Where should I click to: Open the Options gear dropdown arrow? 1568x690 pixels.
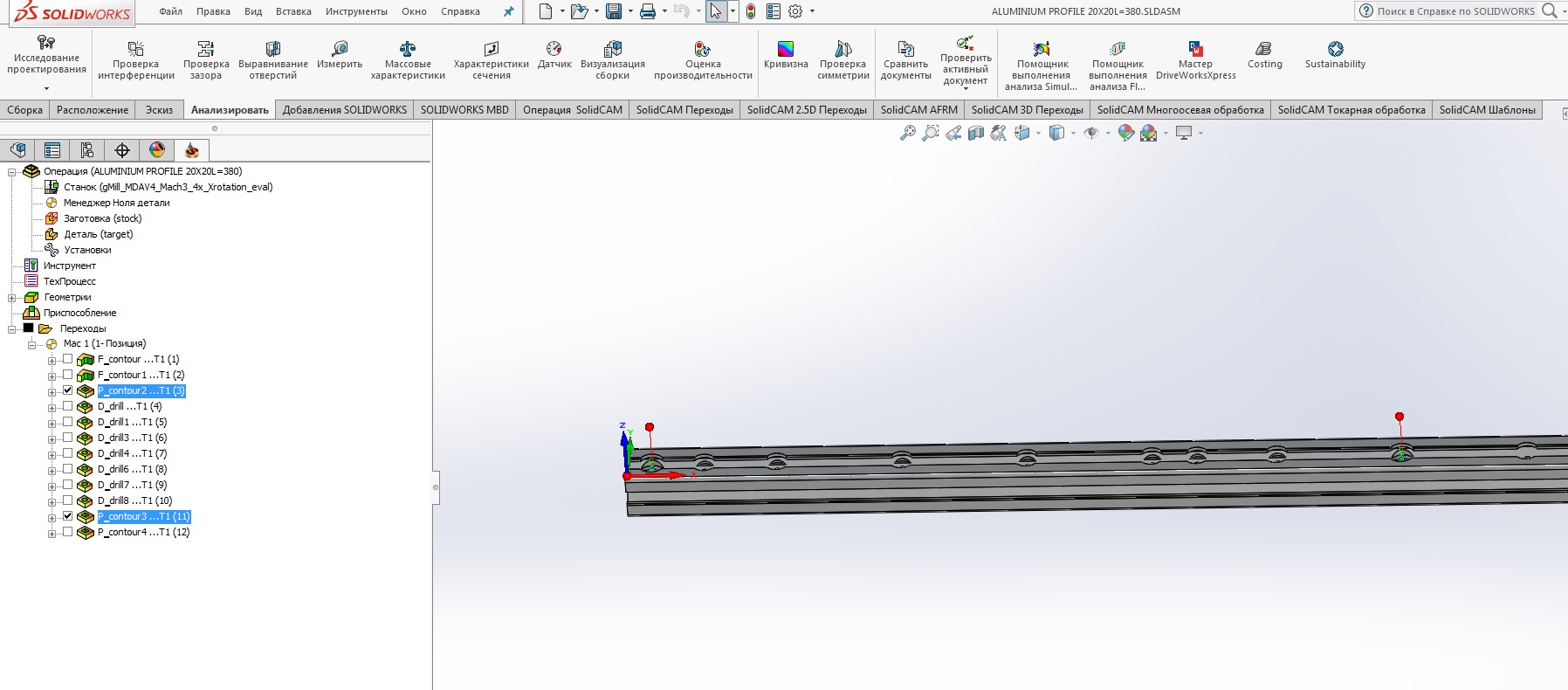tap(812, 11)
